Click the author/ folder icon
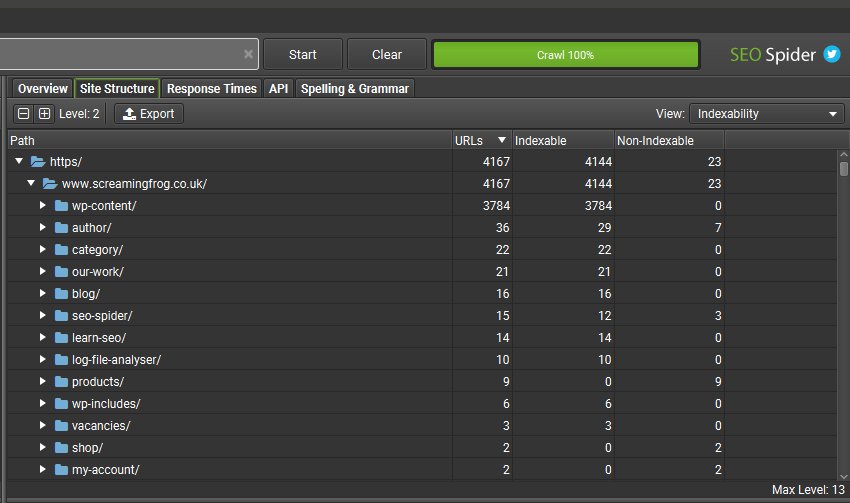The width and height of the screenshot is (850, 503). (x=61, y=228)
